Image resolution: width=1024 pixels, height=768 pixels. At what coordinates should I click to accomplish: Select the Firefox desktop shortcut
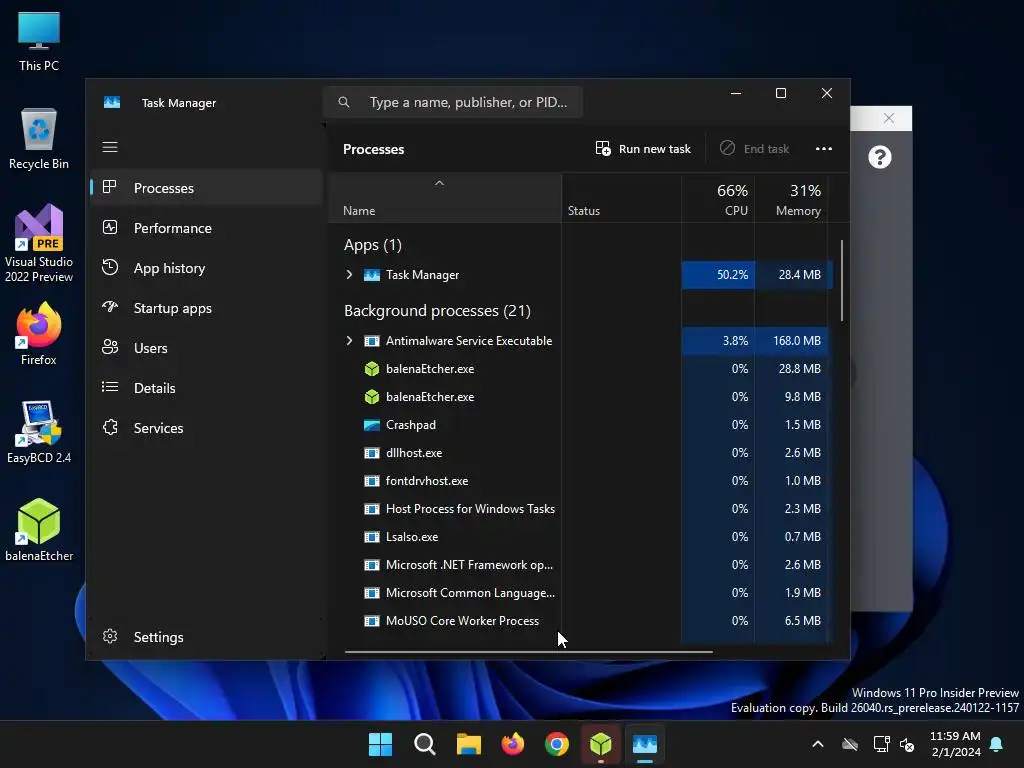pyautogui.click(x=39, y=334)
